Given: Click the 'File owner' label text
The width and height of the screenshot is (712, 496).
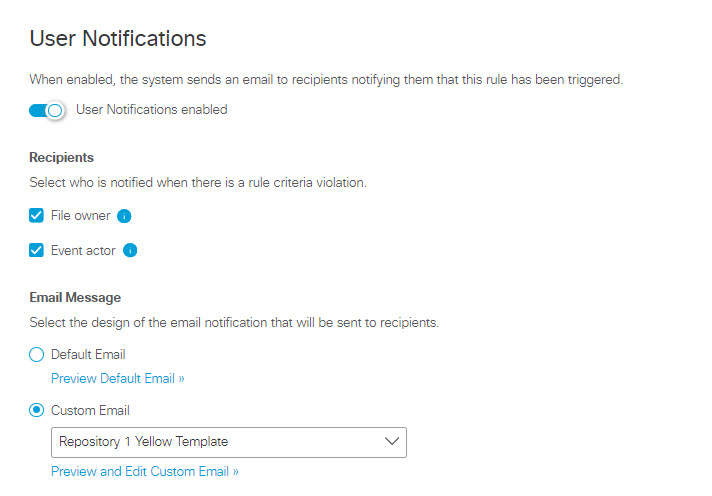Looking at the screenshot, I should 80,215.
